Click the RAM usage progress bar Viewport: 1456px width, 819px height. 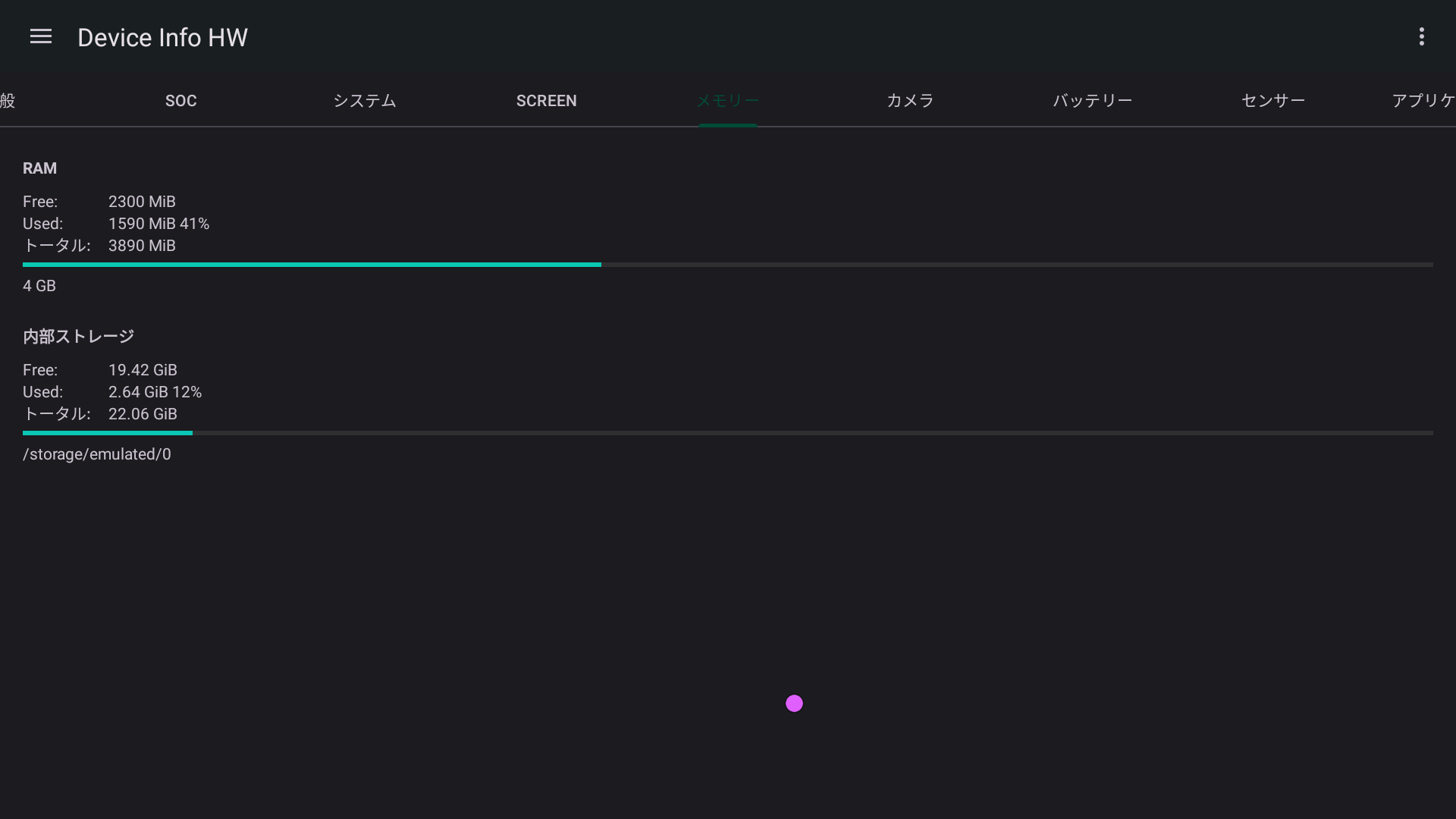pos(727,265)
